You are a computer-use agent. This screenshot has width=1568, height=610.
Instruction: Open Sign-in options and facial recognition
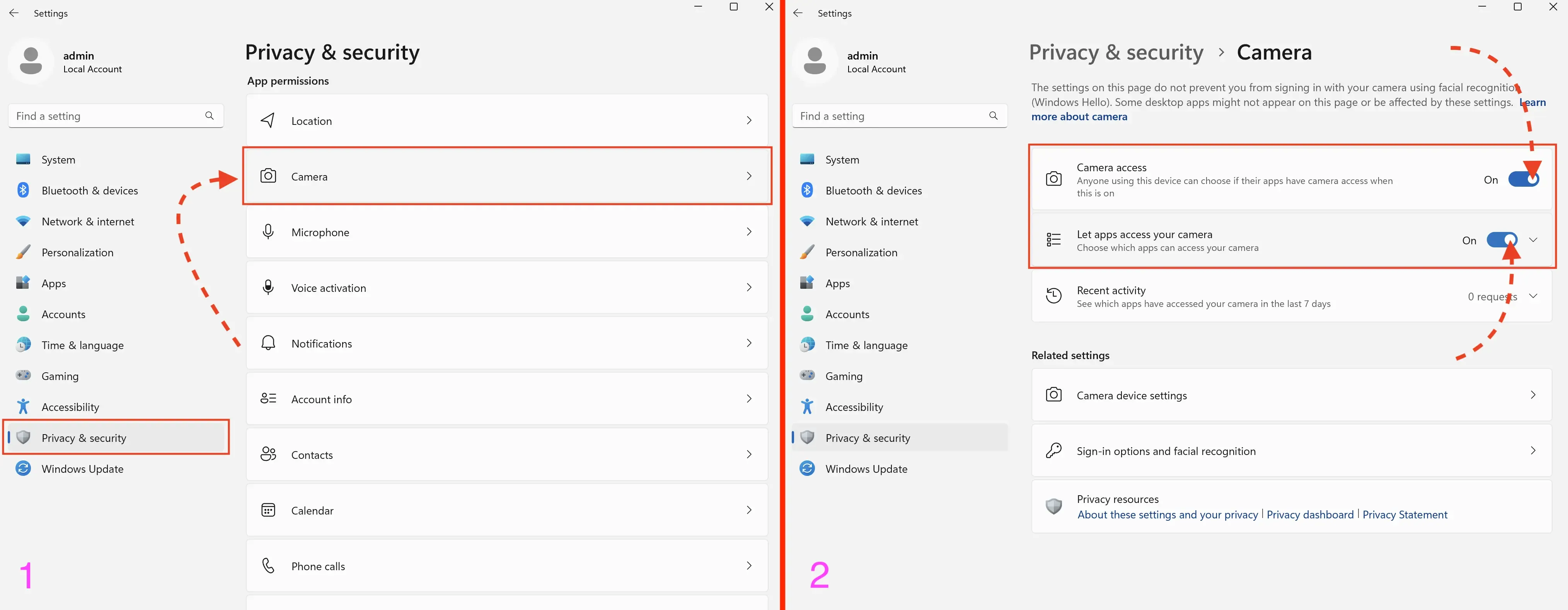[x=1166, y=451]
